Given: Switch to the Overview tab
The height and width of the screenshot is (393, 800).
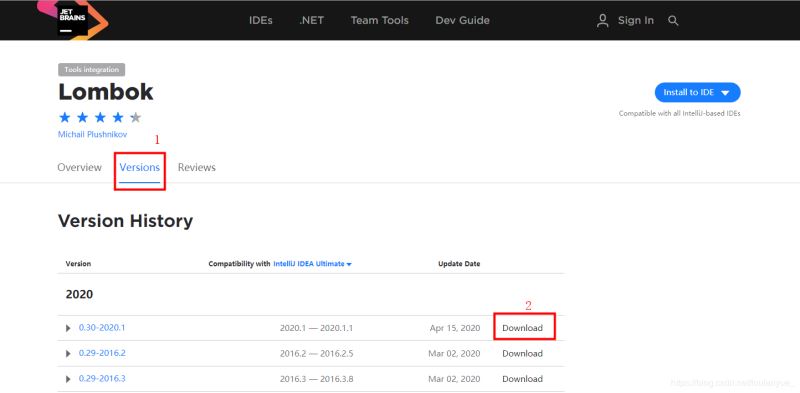Looking at the screenshot, I should [x=80, y=167].
